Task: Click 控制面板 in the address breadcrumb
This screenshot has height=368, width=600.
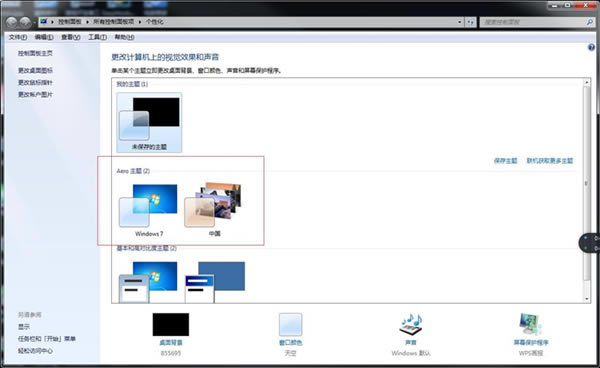Action: click(x=70, y=22)
